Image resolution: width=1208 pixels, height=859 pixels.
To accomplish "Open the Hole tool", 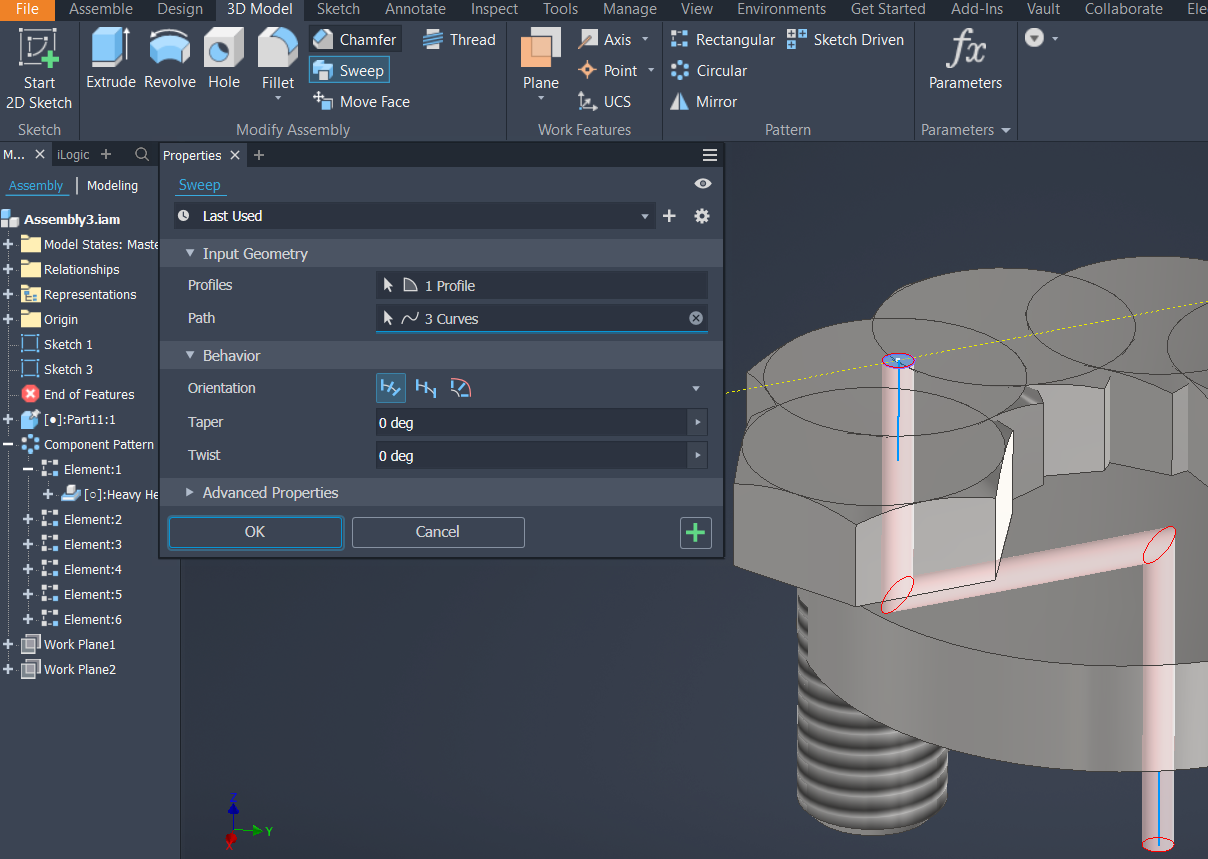I will pyautogui.click(x=223, y=57).
